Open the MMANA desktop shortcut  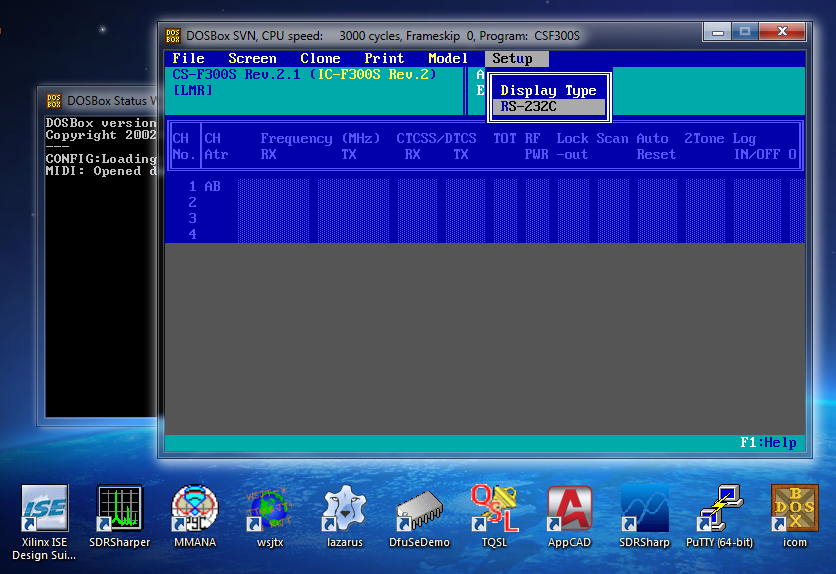194,509
